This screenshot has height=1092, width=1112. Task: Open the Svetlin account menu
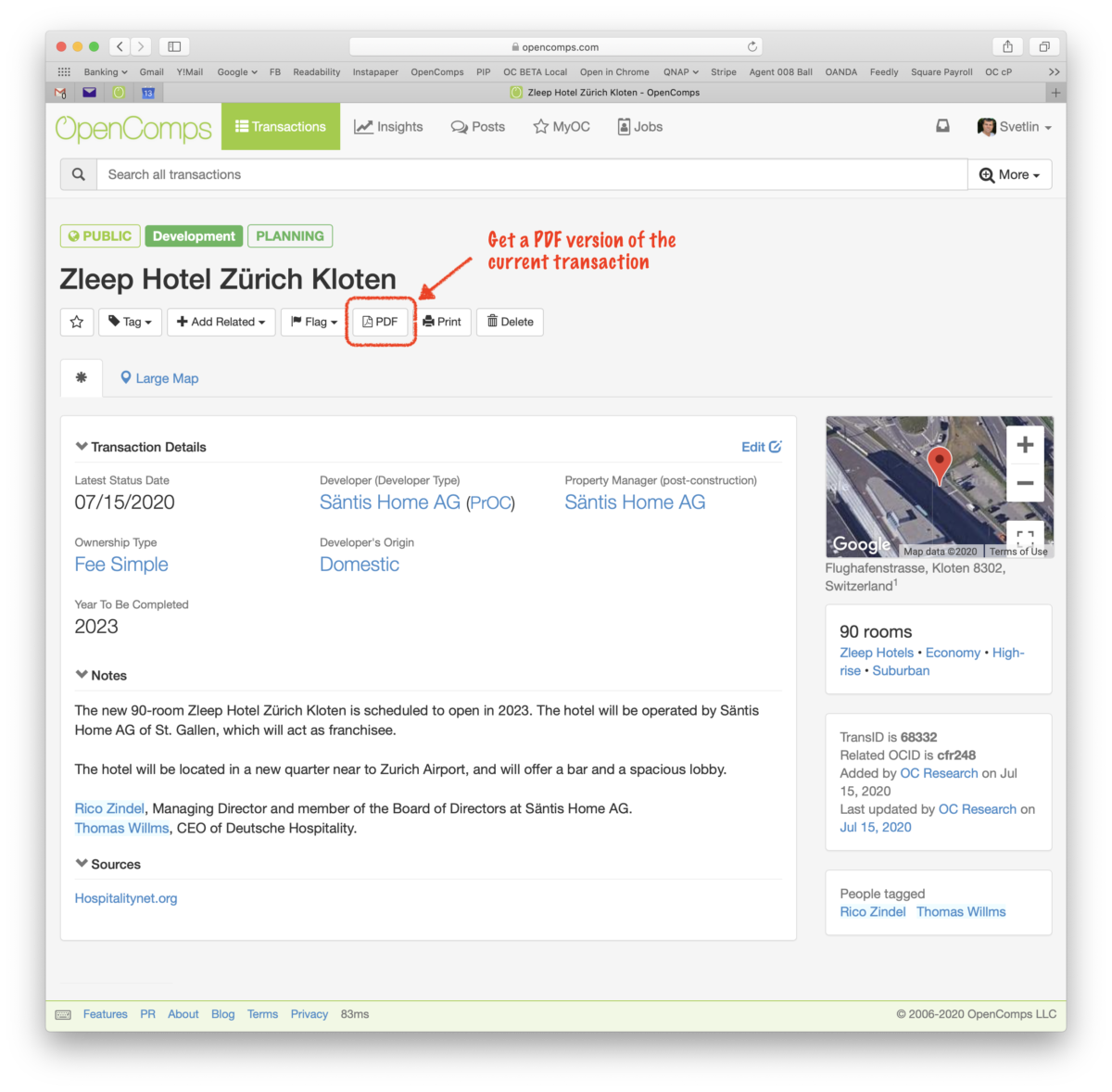tap(1015, 127)
